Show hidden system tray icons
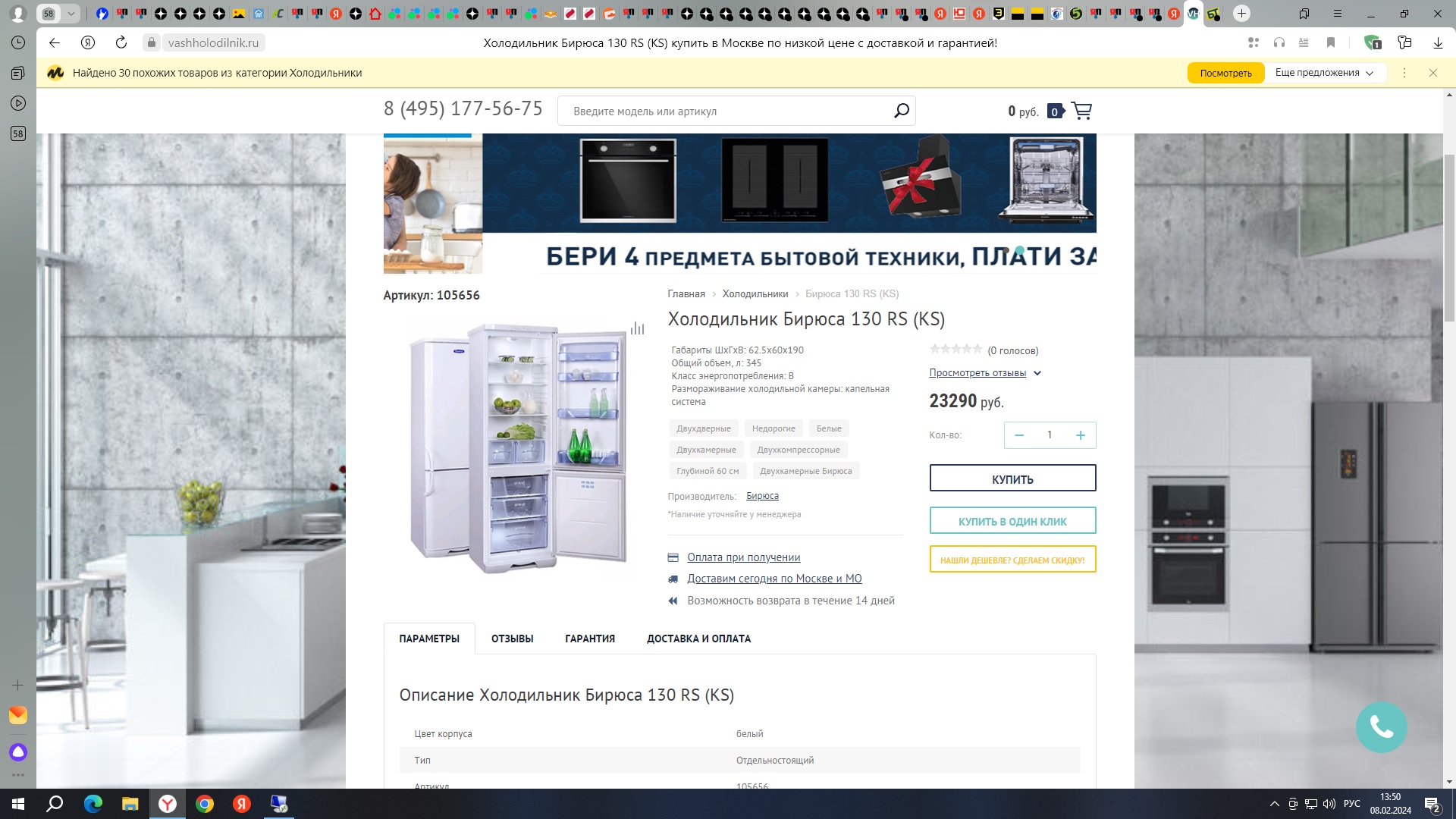Viewport: 1456px width, 819px height. click(1274, 804)
